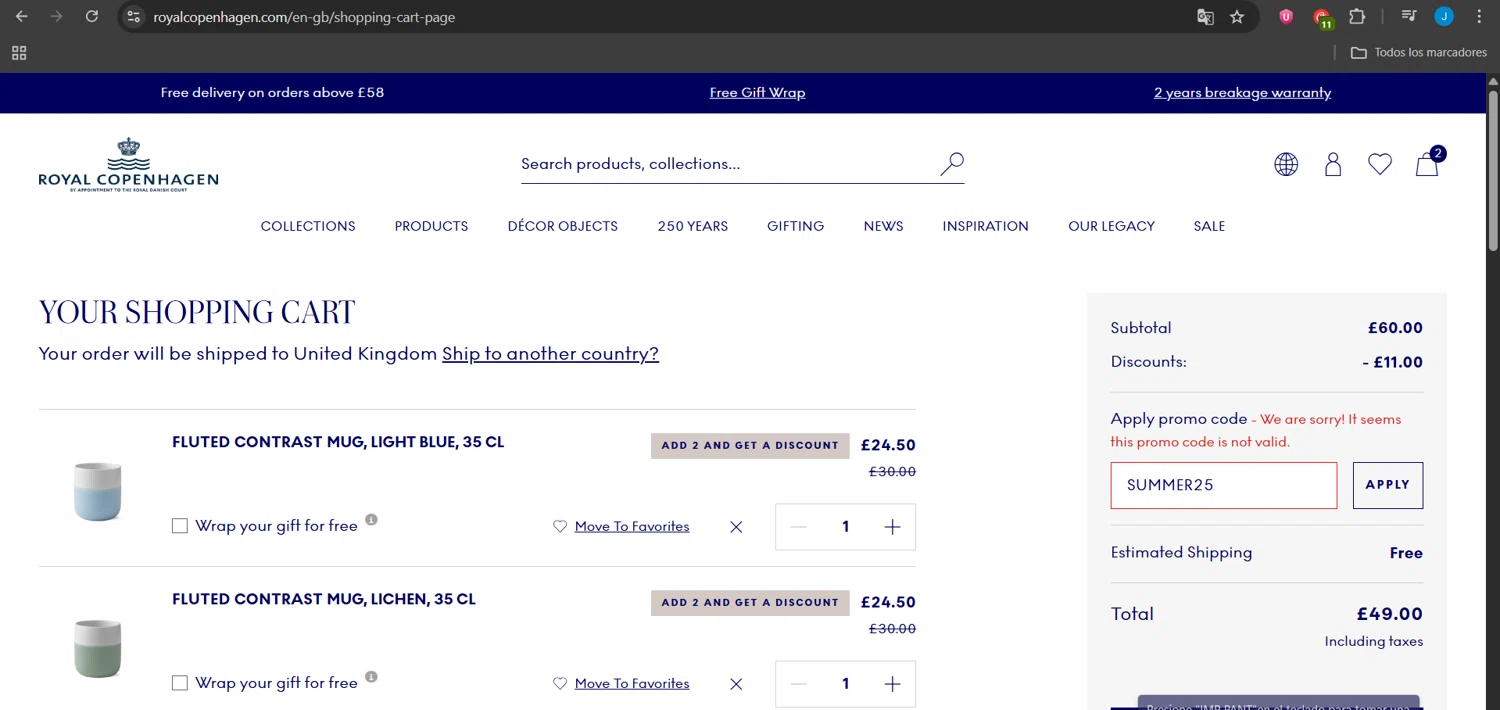Open the Chrome profile avatar J
Screen dimensions: 1500x710
click(1444, 17)
